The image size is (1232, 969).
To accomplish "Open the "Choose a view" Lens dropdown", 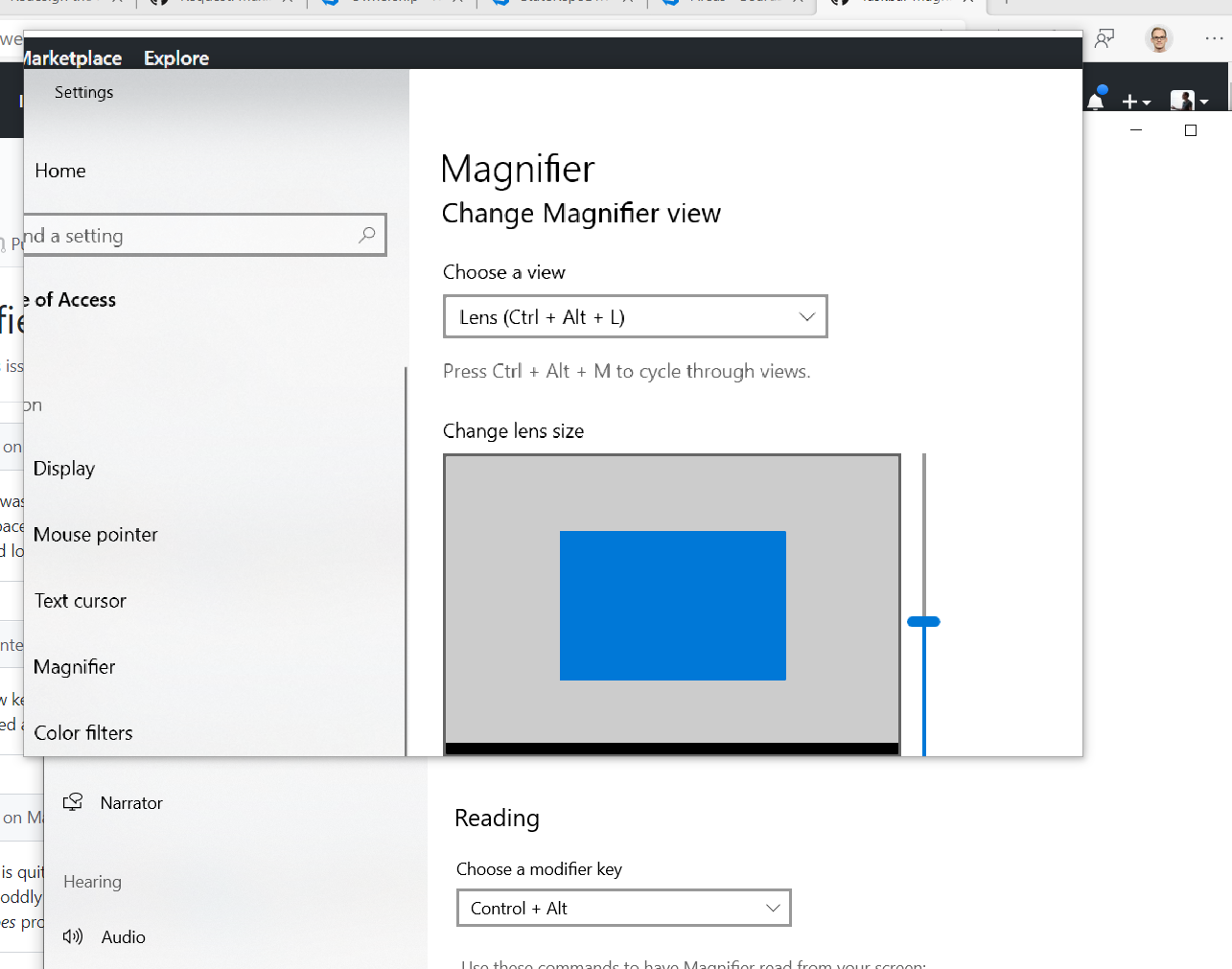I will coord(635,316).
